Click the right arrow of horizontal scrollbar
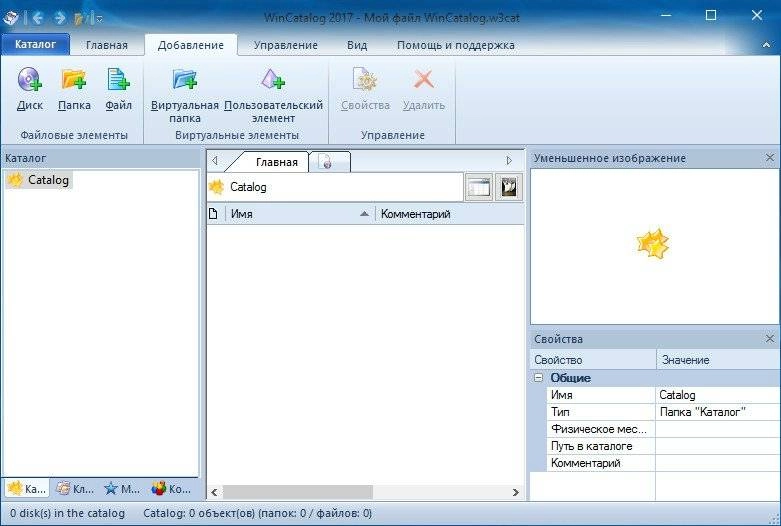The height and width of the screenshot is (526, 781). [x=516, y=493]
